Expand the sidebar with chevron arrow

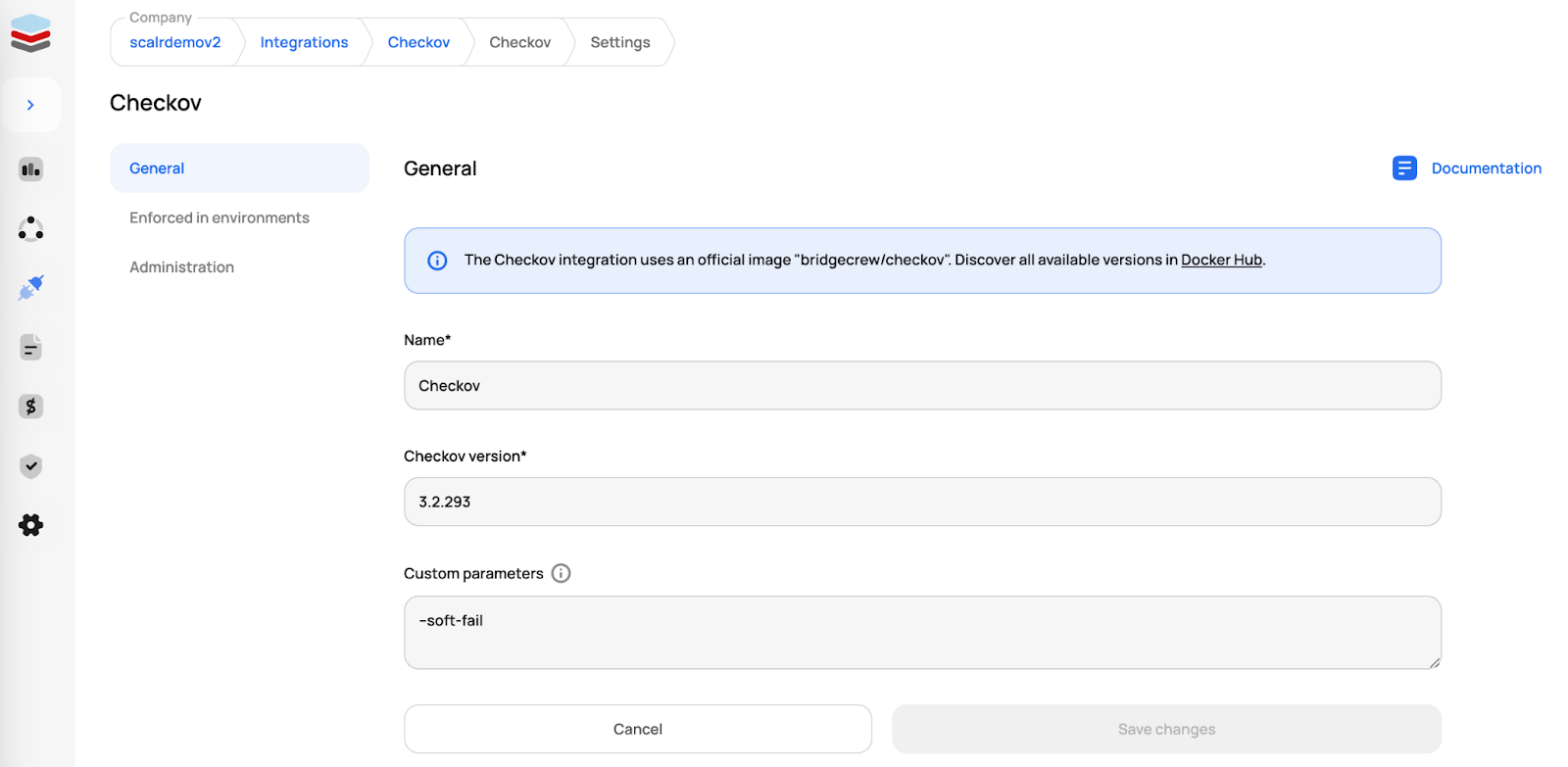pyautogui.click(x=30, y=105)
